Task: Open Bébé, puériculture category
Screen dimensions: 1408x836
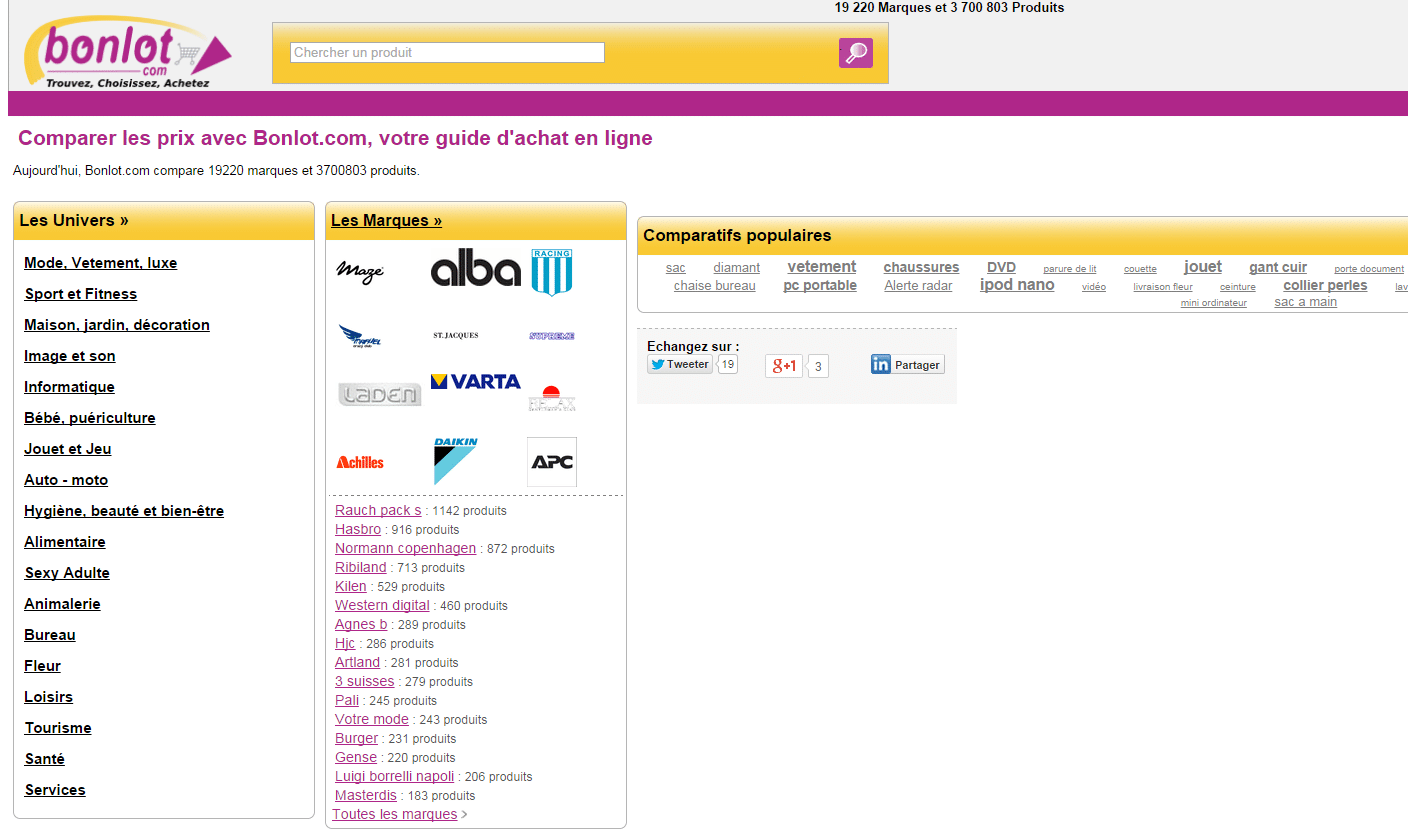Action: 90,418
